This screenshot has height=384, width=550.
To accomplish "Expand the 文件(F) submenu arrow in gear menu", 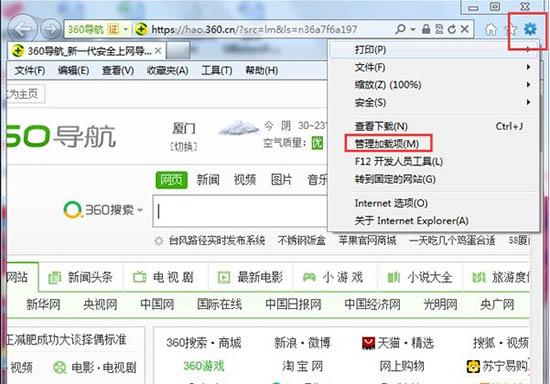I will coord(528,67).
